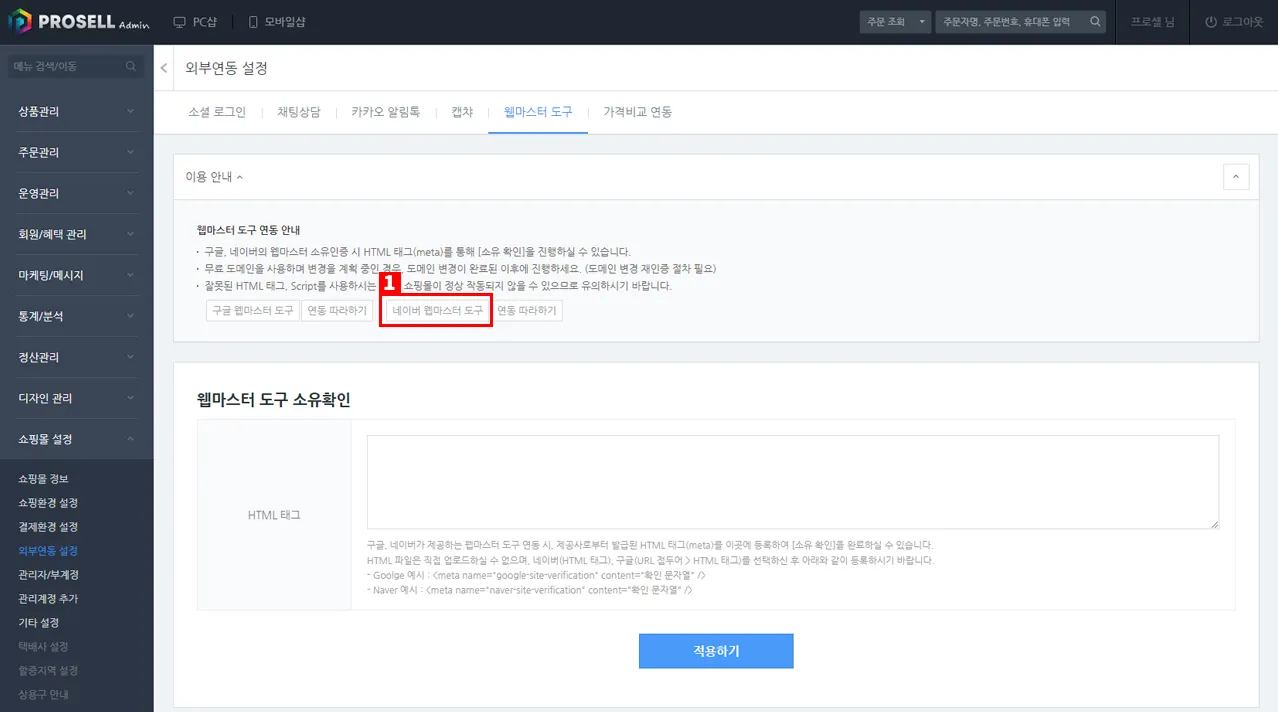
Task: Open the 주문 조회 dropdown
Action: 895,21
